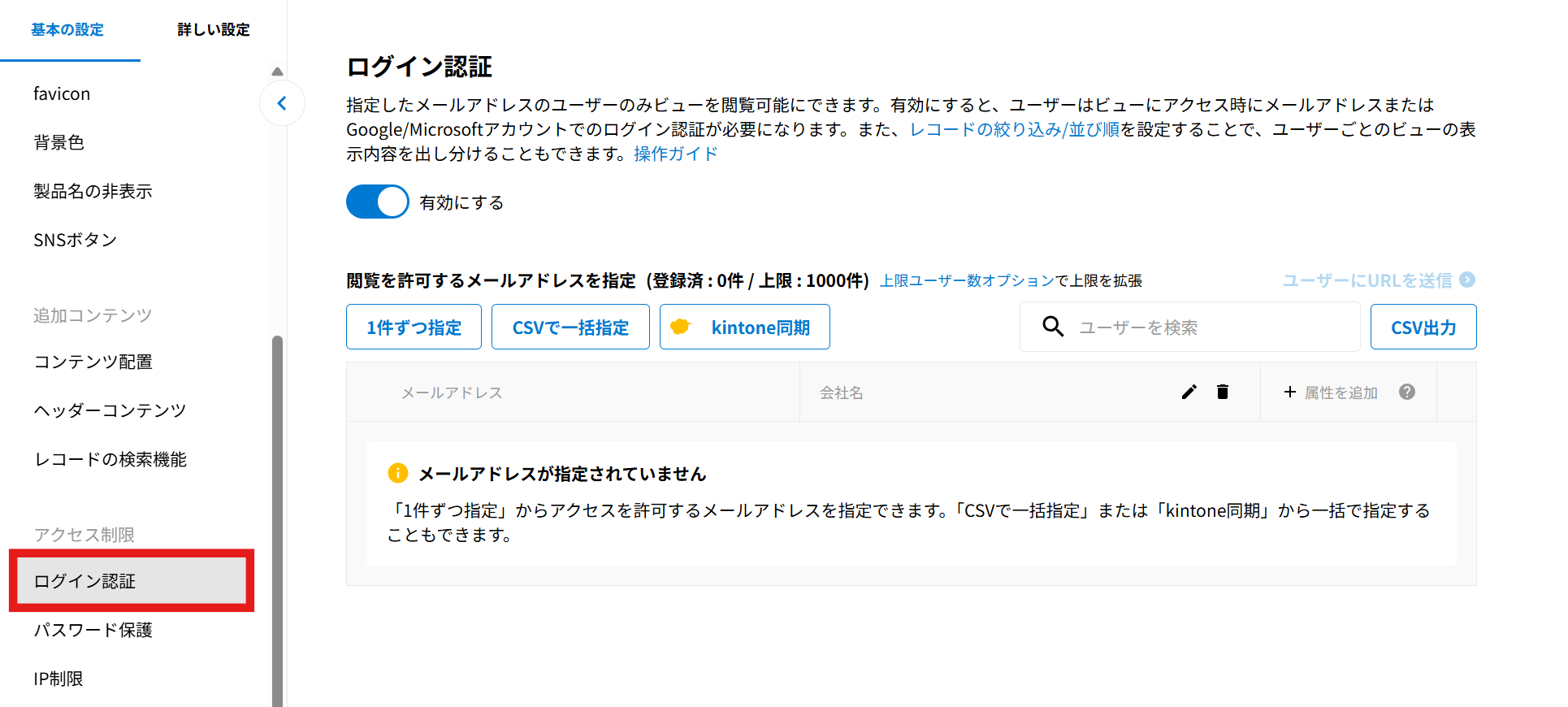
Task: Select the 基本の設定 tab
Action: click(x=67, y=30)
